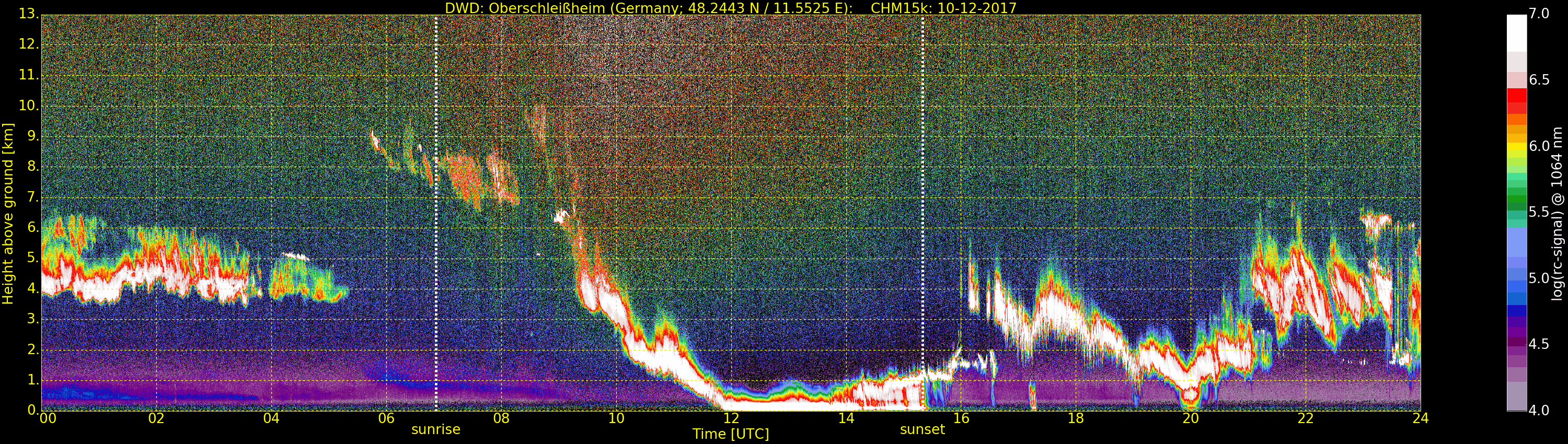This screenshot has width=1568, height=444.
Task: Click colorbar scale value '4.0'
Action: click(1539, 411)
